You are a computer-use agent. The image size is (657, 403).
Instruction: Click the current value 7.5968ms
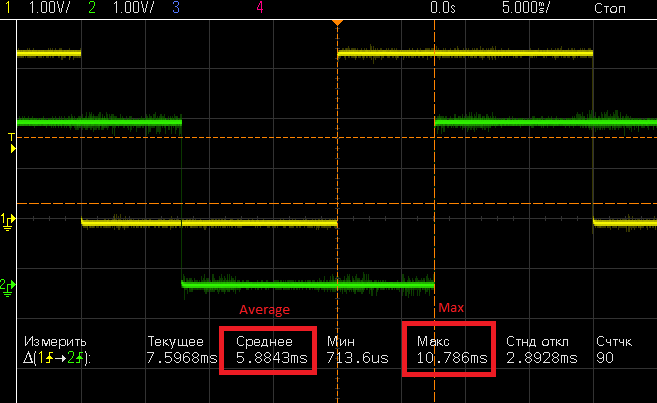(x=182, y=358)
